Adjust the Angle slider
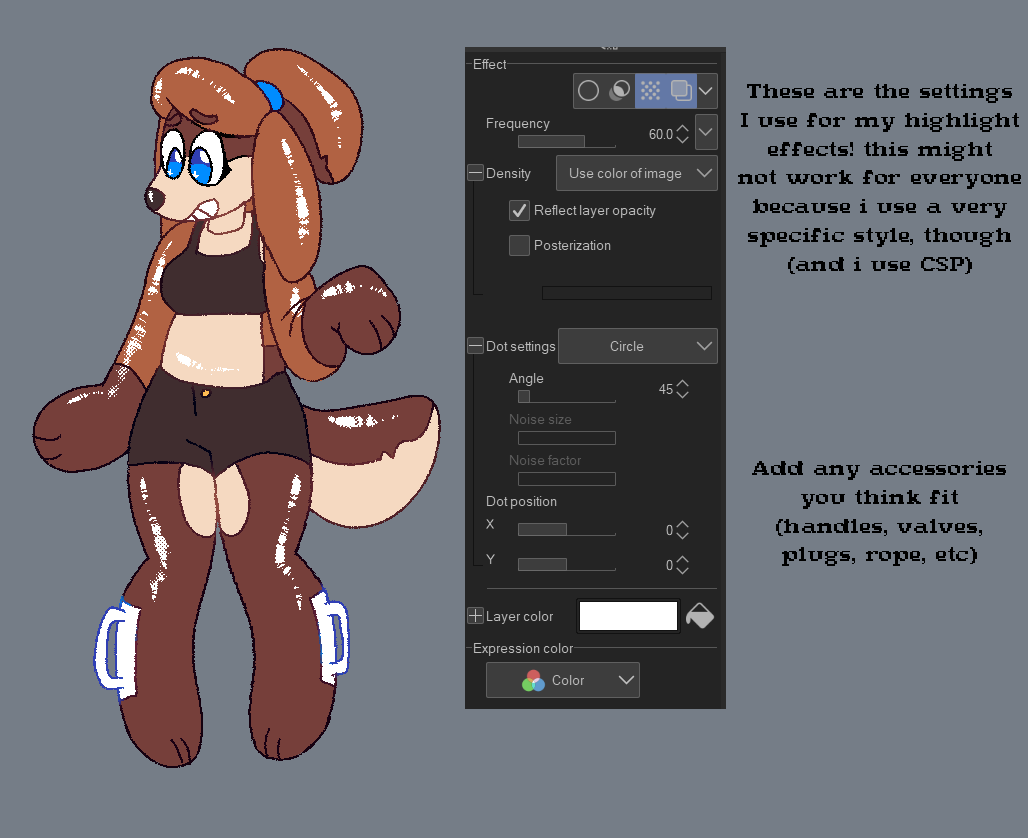 pos(566,396)
